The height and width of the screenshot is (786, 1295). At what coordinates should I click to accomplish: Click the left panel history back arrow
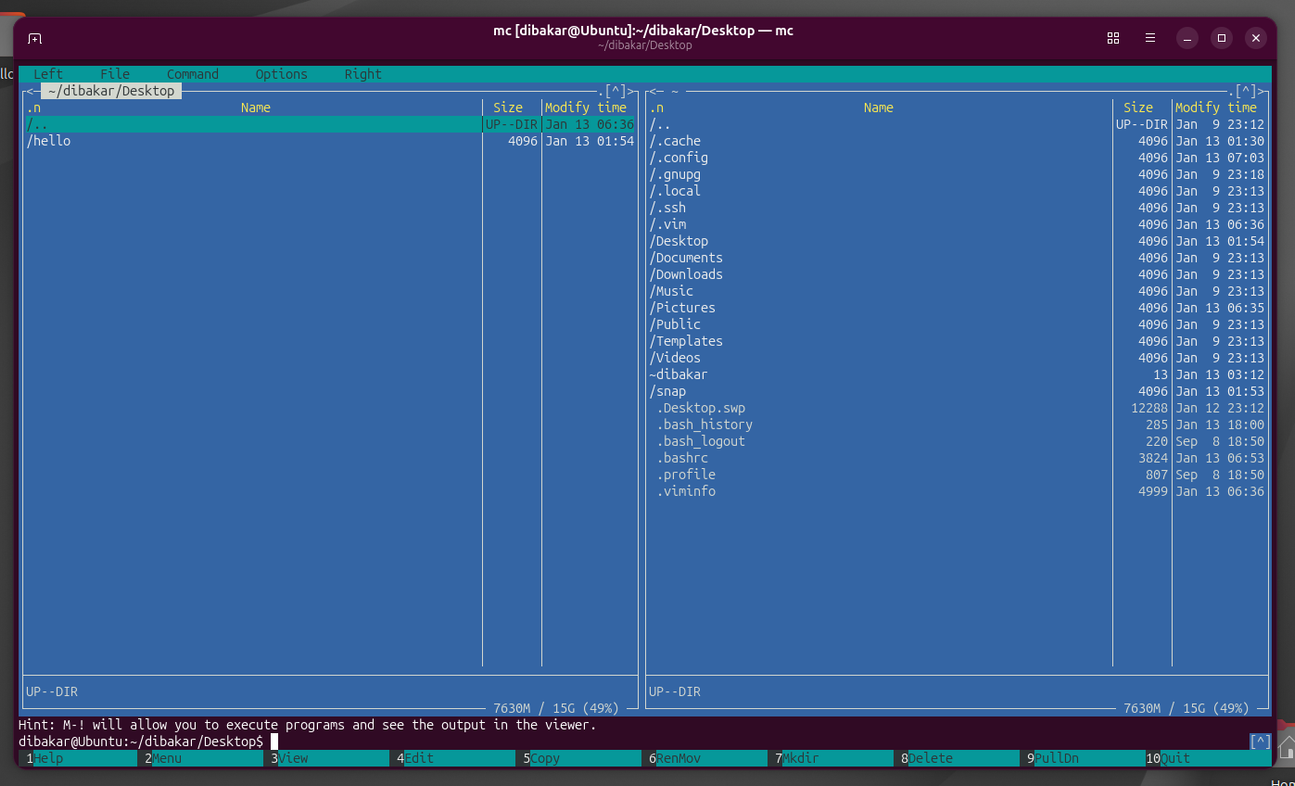[30, 91]
